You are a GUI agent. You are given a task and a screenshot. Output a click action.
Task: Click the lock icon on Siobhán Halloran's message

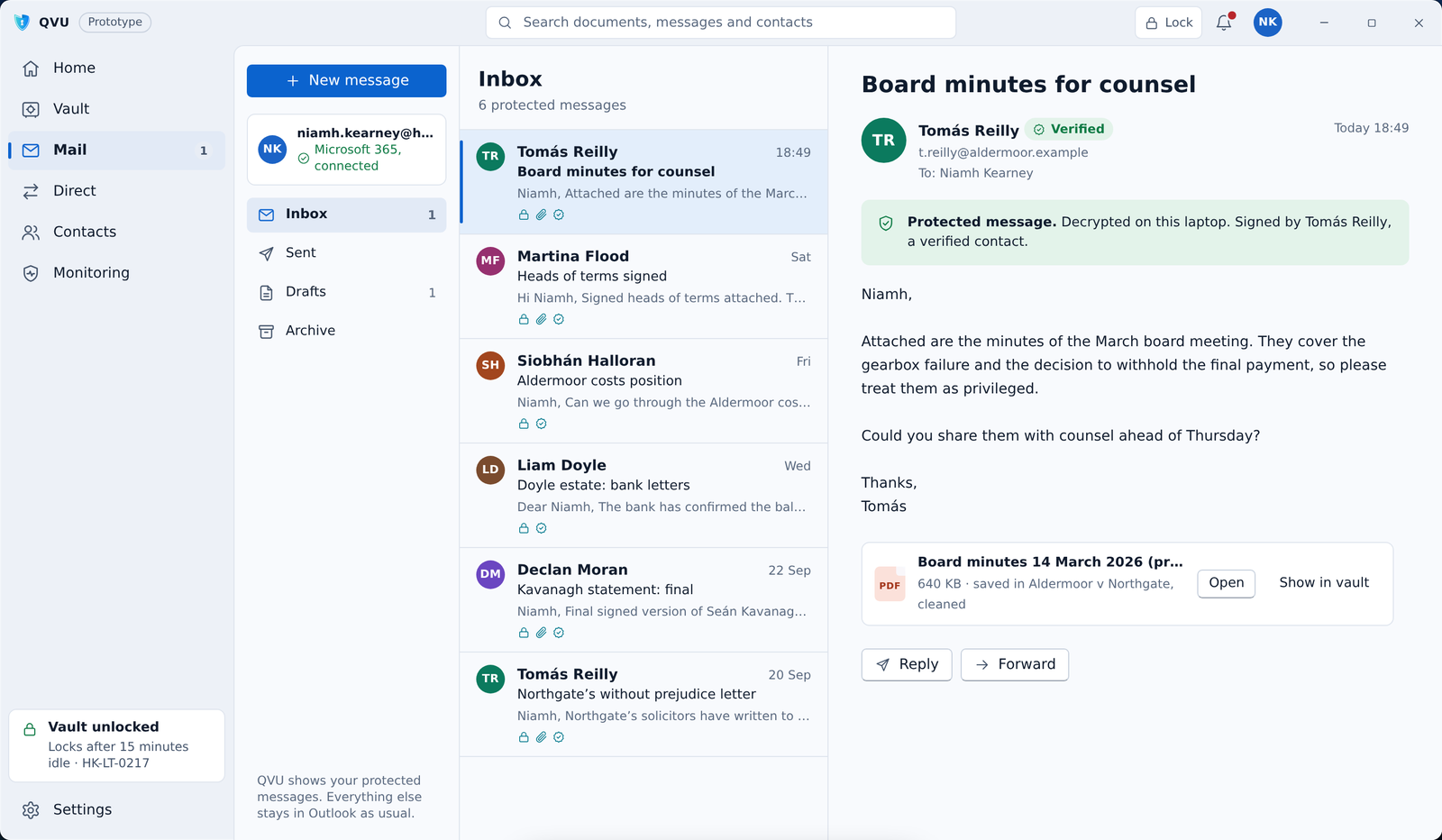[x=524, y=424]
